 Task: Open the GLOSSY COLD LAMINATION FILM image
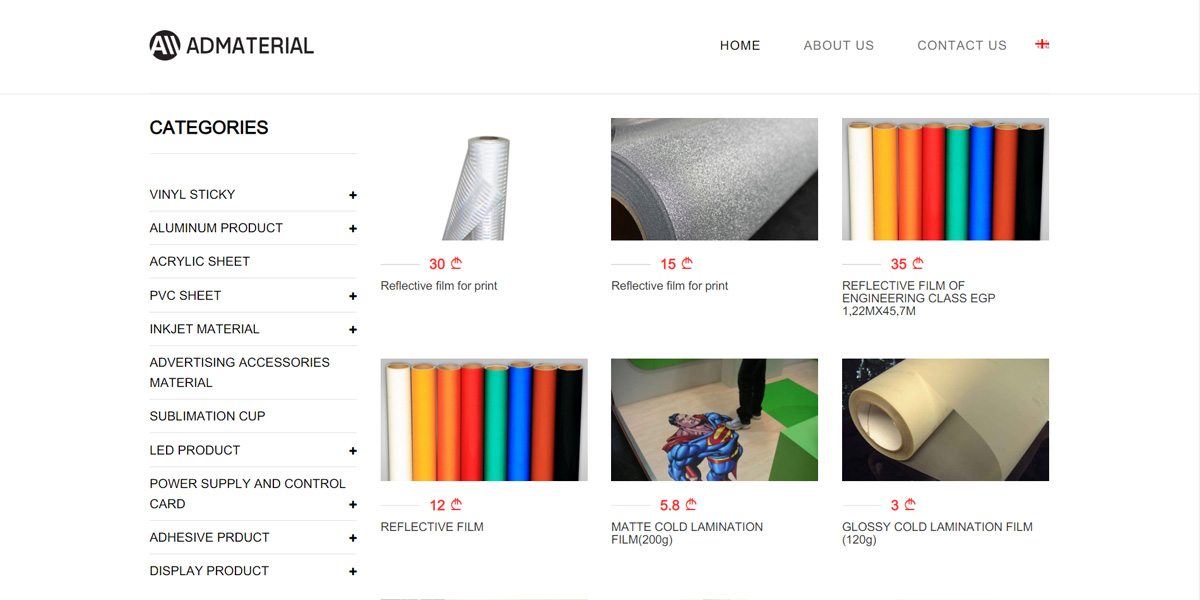[945, 420]
